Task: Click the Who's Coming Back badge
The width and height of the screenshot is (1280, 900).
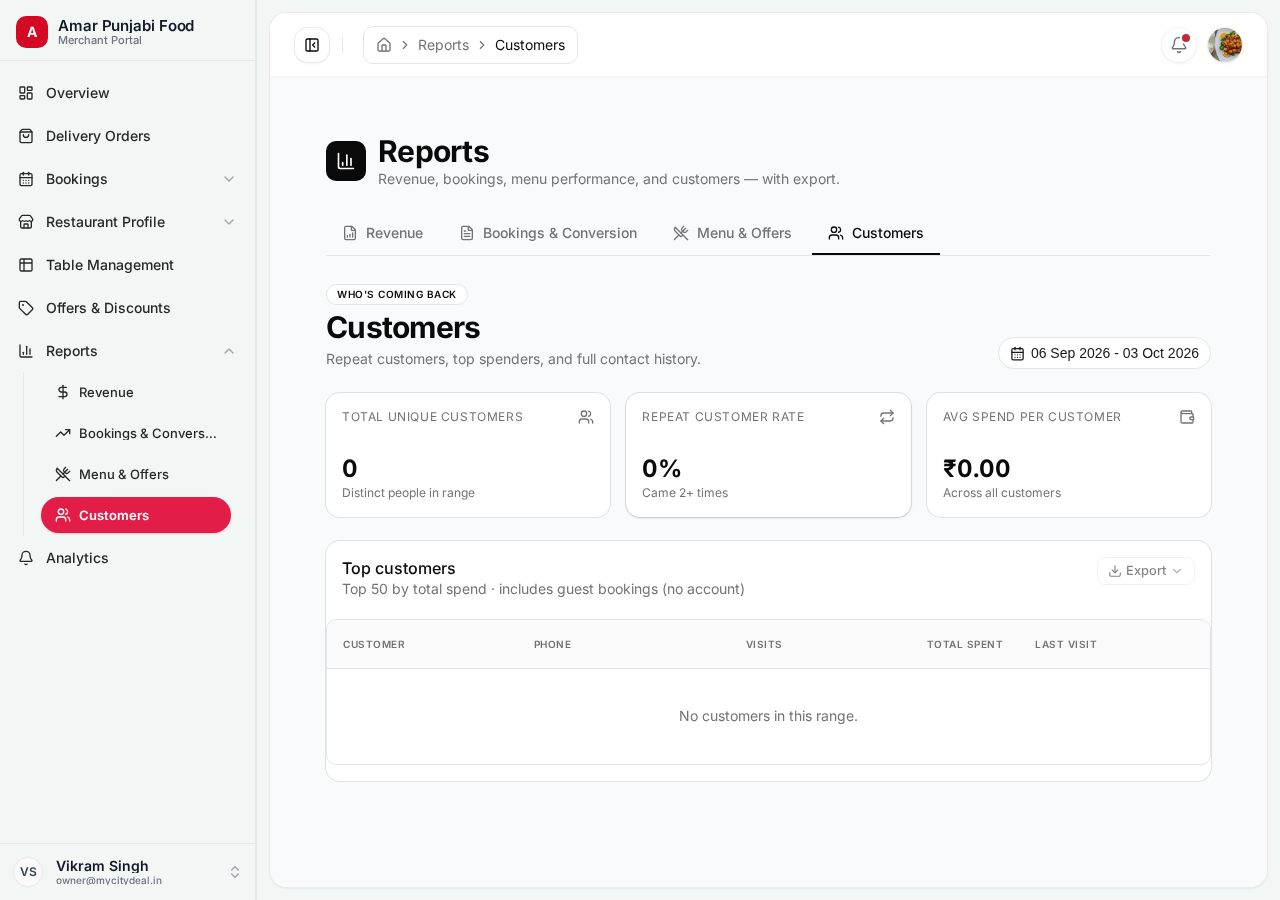Action: (x=397, y=295)
